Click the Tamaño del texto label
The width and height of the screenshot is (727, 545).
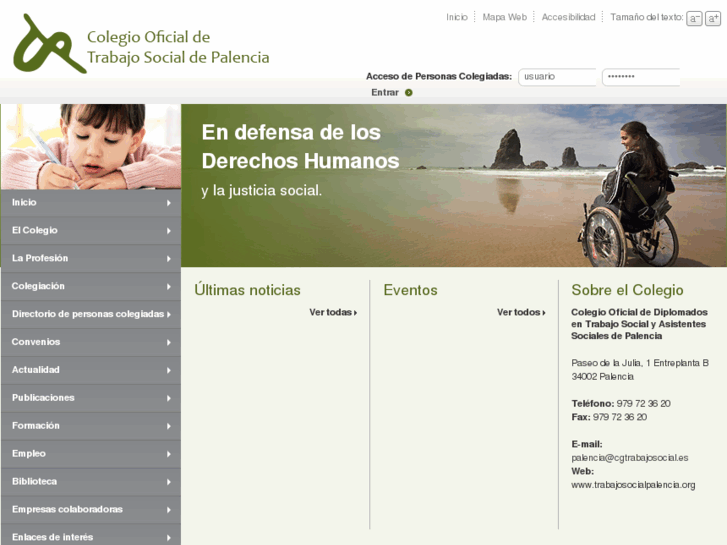click(x=647, y=17)
